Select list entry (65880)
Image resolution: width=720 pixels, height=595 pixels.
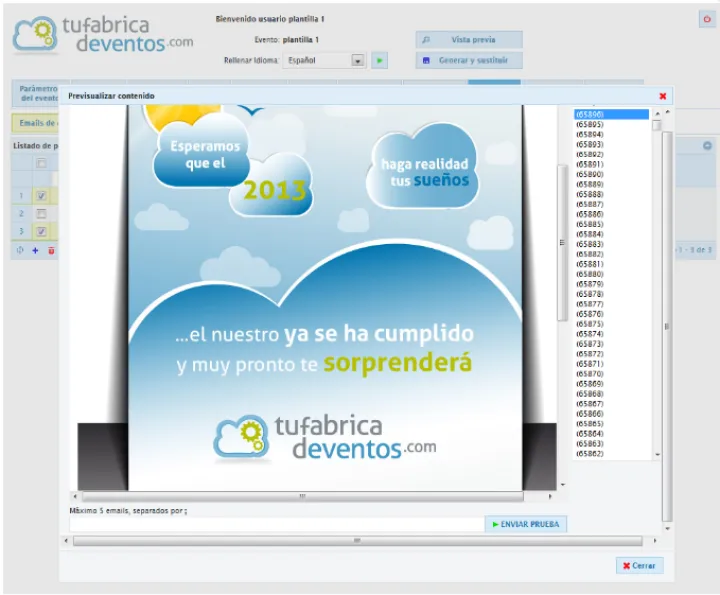pyautogui.click(x=611, y=274)
